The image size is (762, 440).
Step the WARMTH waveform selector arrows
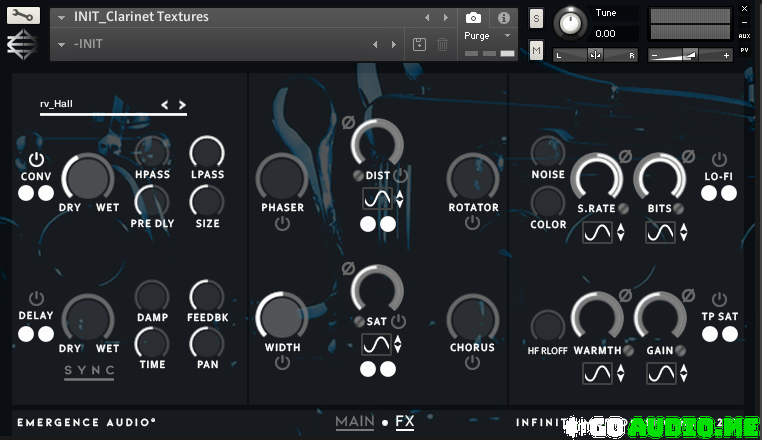coord(621,373)
